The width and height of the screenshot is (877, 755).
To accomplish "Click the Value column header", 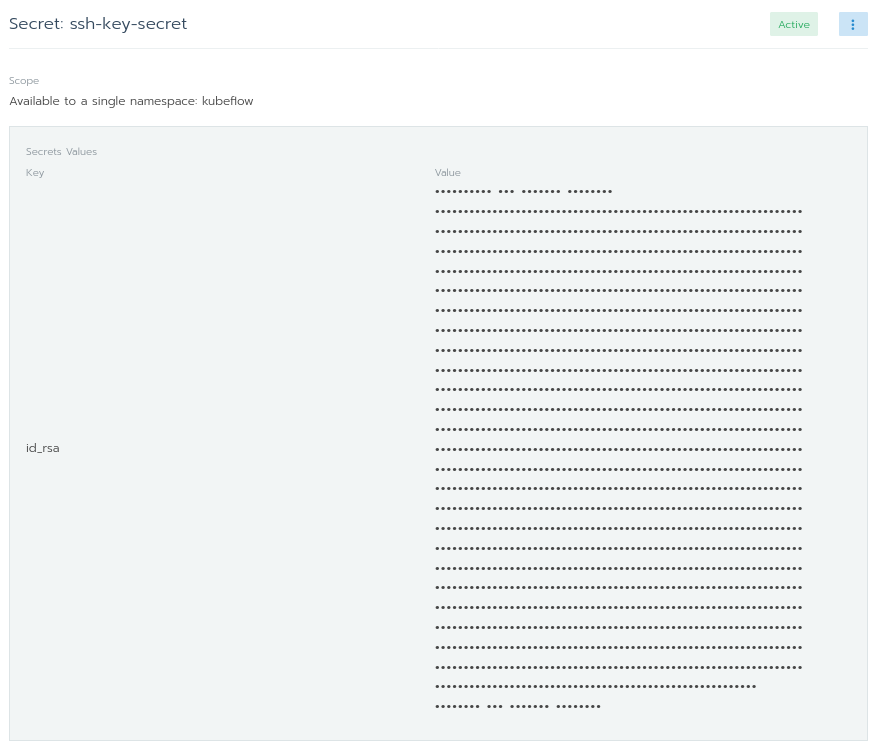I will click(x=448, y=173).
